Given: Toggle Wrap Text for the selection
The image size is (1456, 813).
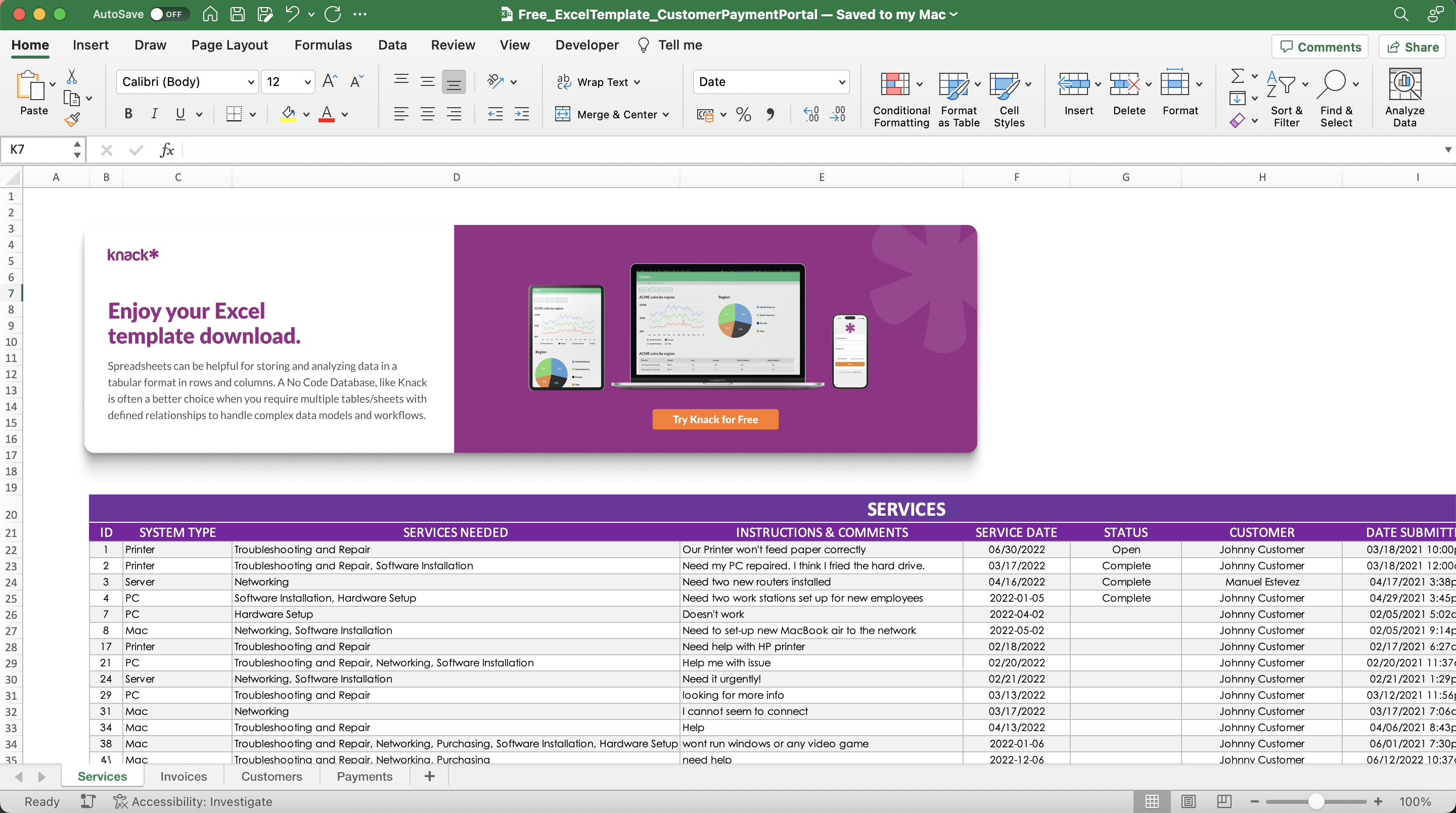Looking at the screenshot, I should pyautogui.click(x=598, y=82).
